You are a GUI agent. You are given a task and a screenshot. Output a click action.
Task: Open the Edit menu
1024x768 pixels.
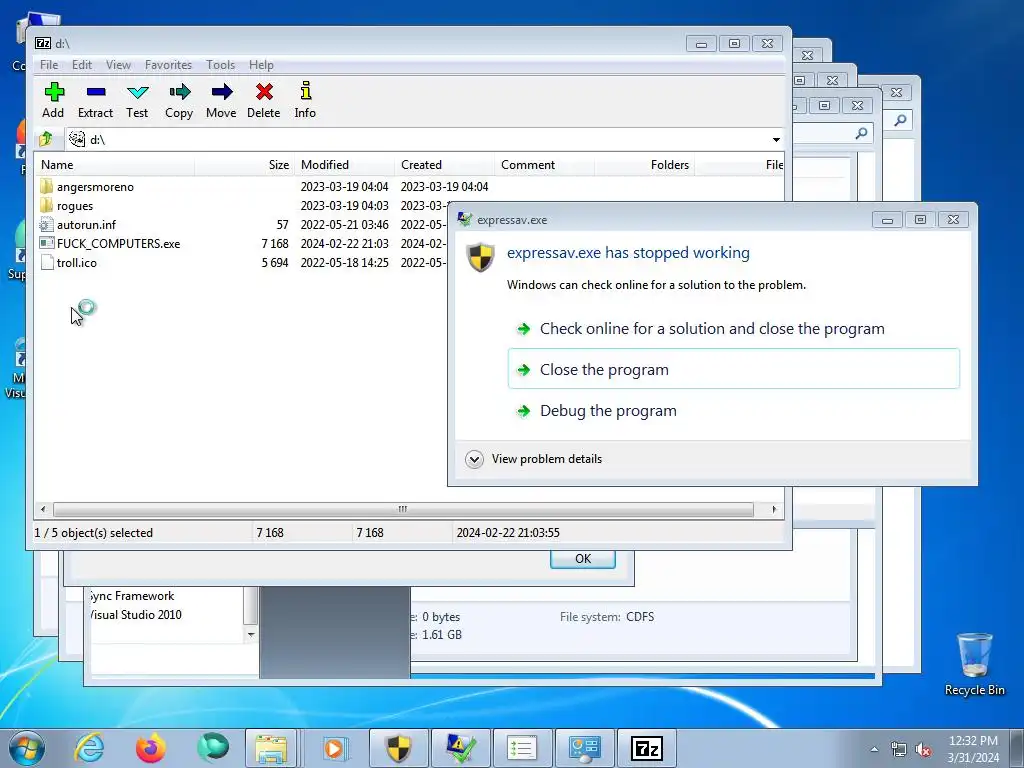[82, 65]
